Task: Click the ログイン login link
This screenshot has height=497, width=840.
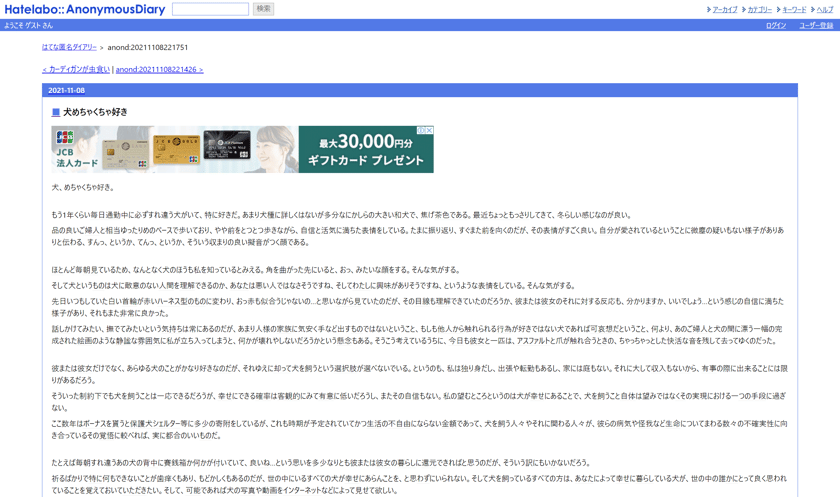Action: (776, 26)
